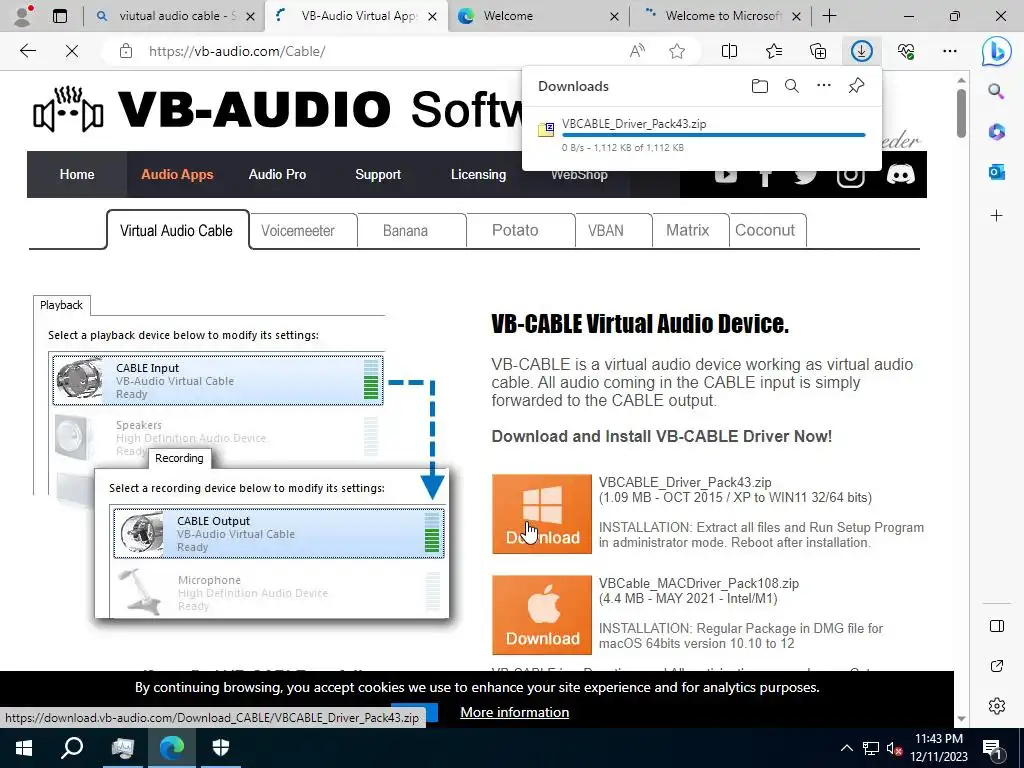
Task: Open sidebar settings gear
Action: pyautogui.click(x=997, y=706)
